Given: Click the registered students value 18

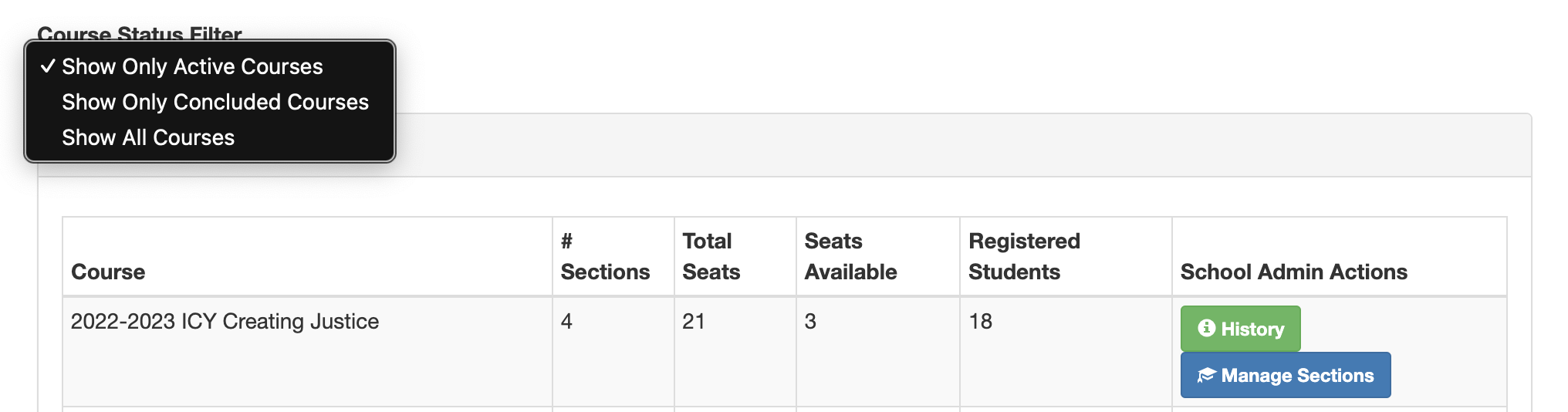Looking at the screenshot, I should click(980, 321).
